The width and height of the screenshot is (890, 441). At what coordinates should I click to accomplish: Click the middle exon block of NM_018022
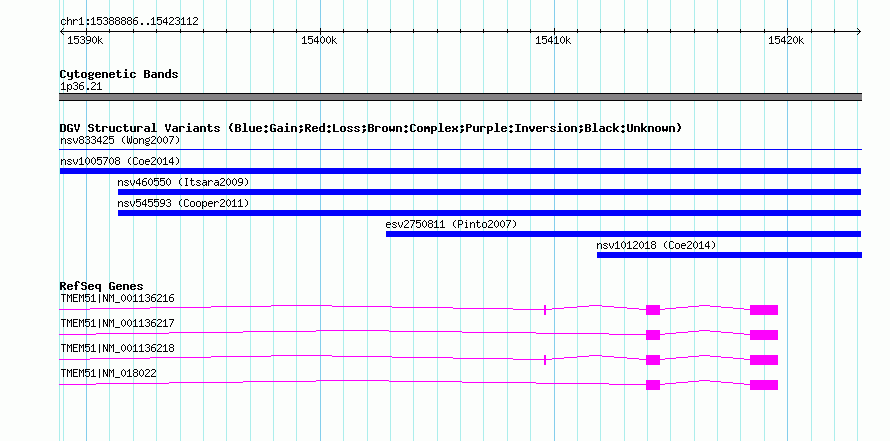tap(653, 385)
